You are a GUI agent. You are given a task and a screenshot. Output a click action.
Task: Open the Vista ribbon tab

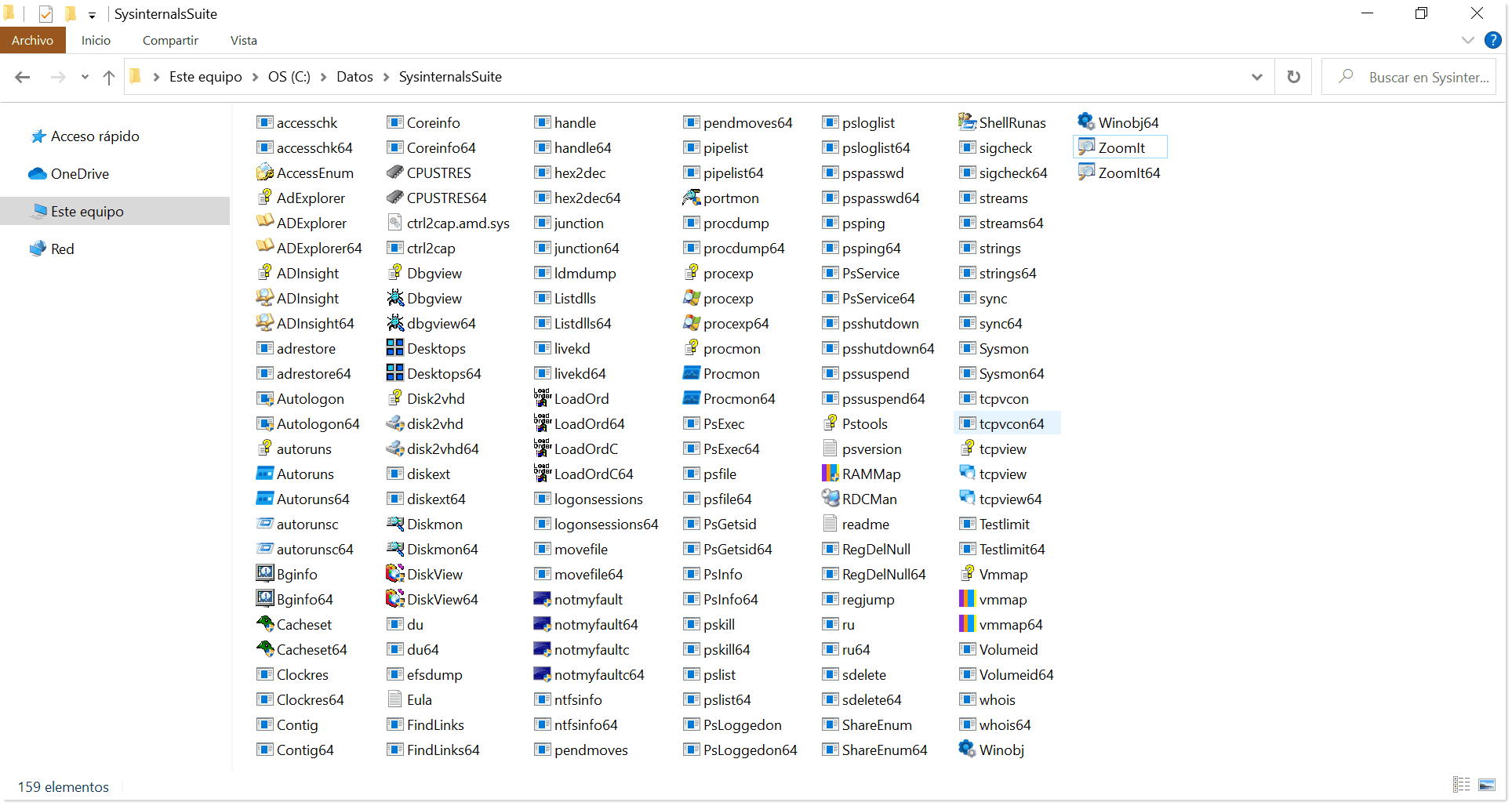point(243,40)
